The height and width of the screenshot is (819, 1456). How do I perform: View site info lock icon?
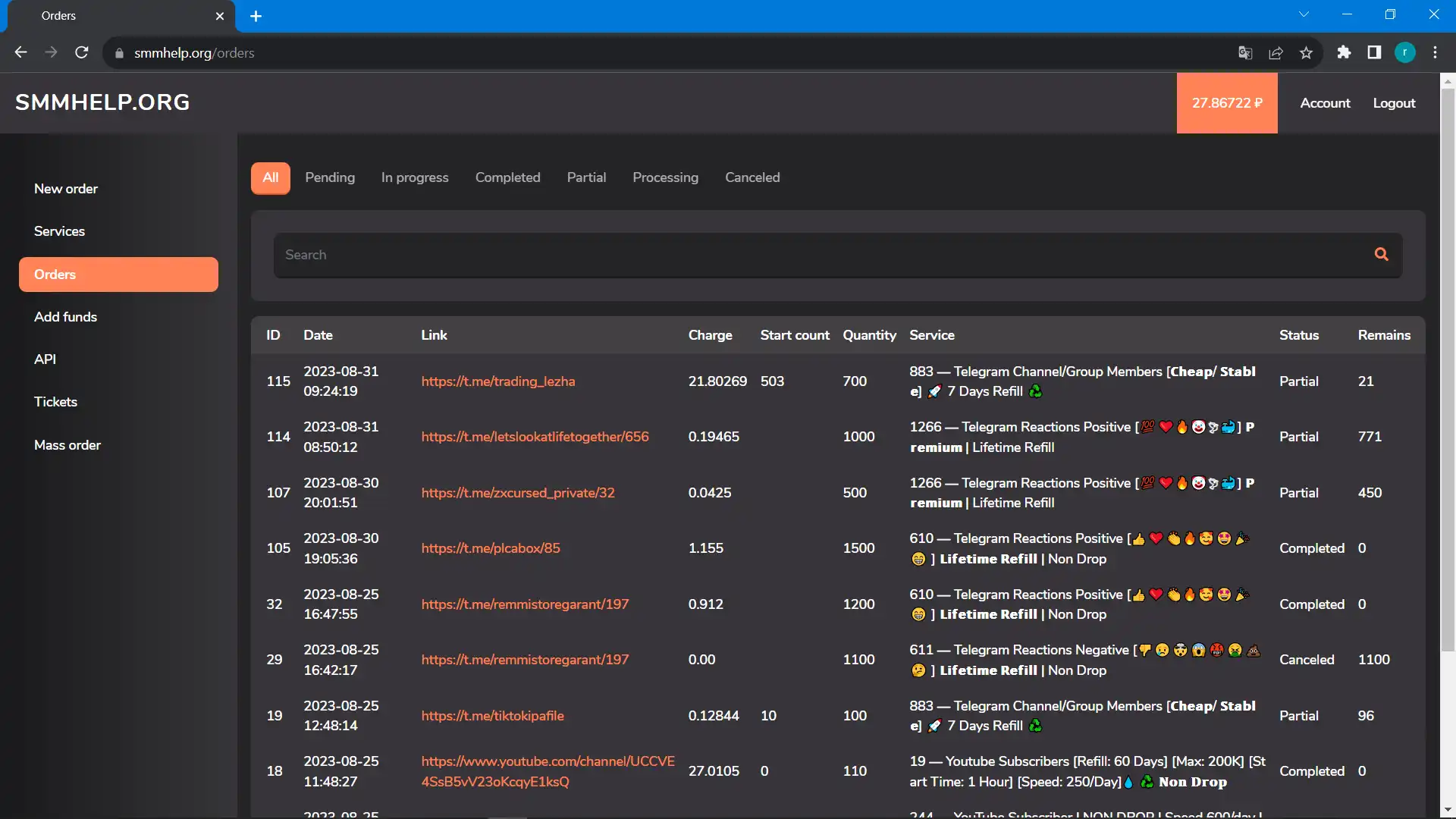point(119,53)
